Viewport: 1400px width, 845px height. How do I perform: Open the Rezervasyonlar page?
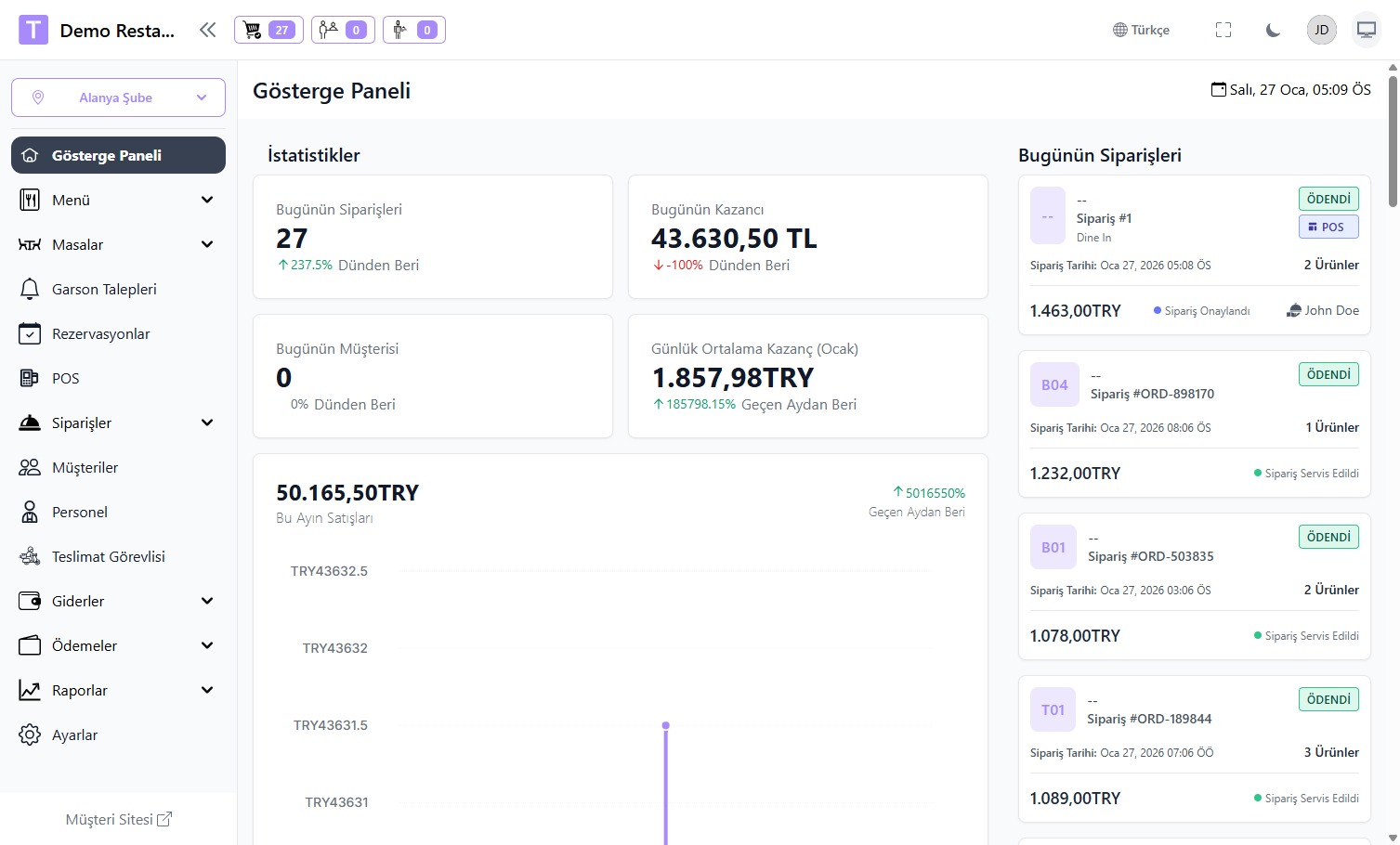pyautogui.click(x=100, y=333)
